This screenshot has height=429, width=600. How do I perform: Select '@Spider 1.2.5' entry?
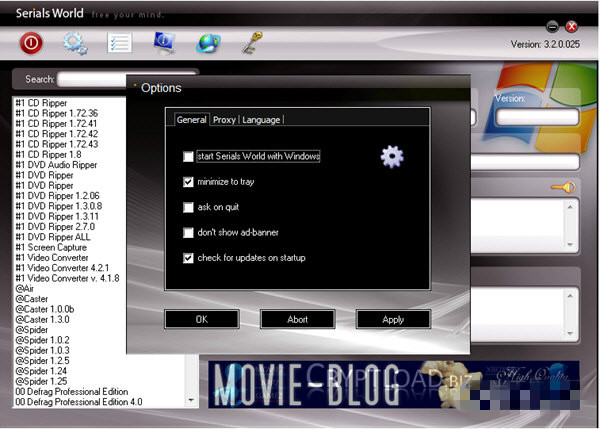pos(42,361)
